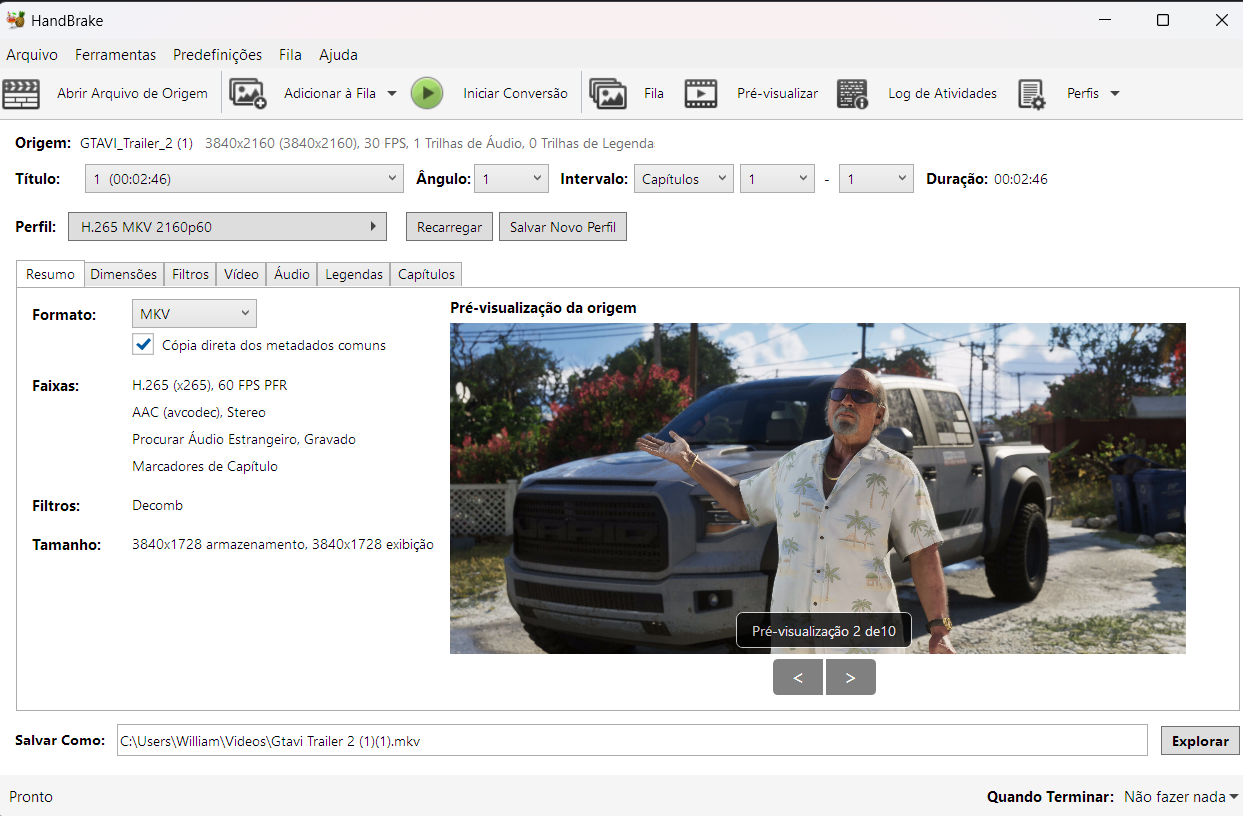Click the 'Pré-visualização 2 de10' overlay label
This screenshot has height=816, width=1243.
coord(824,631)
